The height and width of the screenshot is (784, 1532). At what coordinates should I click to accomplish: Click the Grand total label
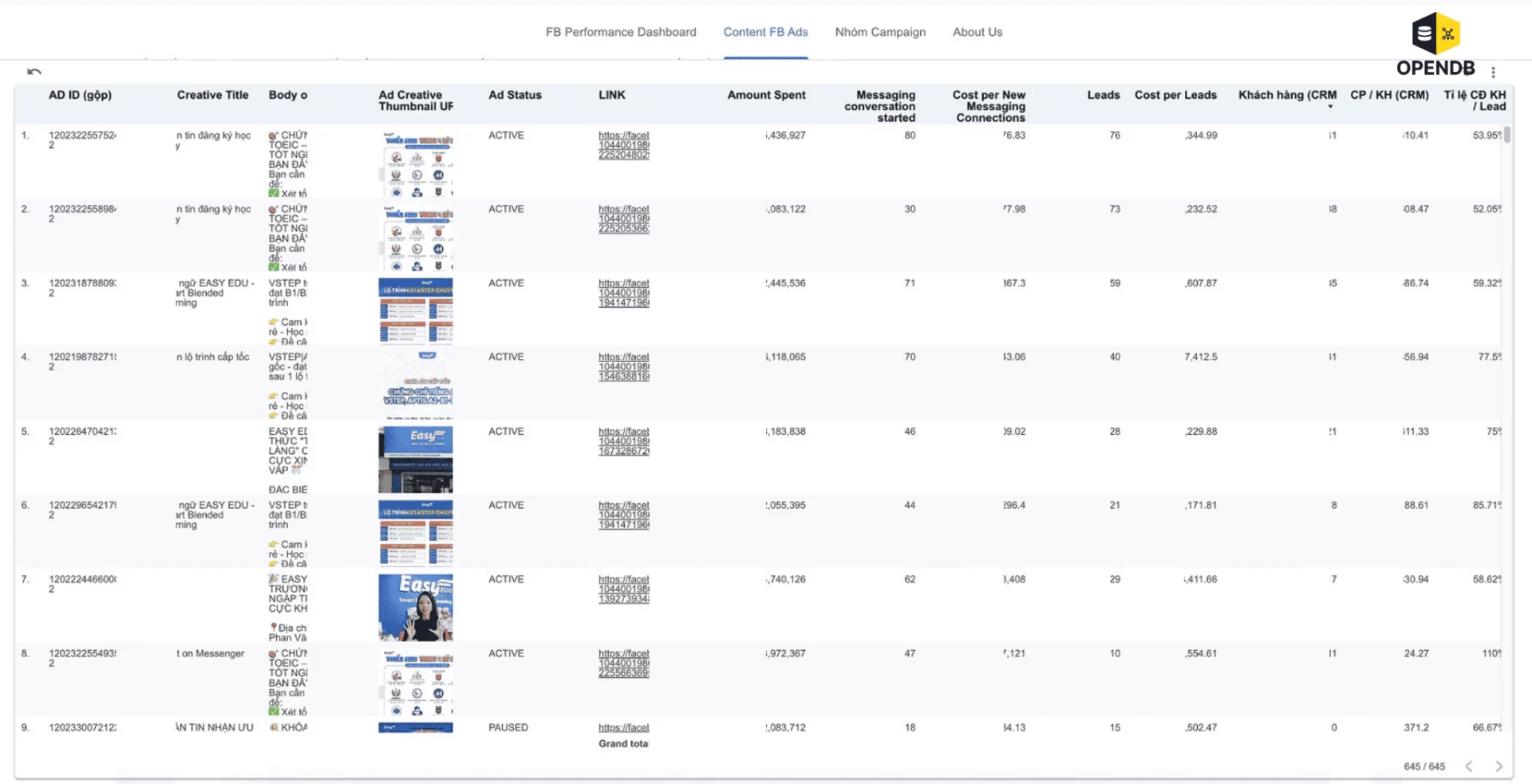623,743
